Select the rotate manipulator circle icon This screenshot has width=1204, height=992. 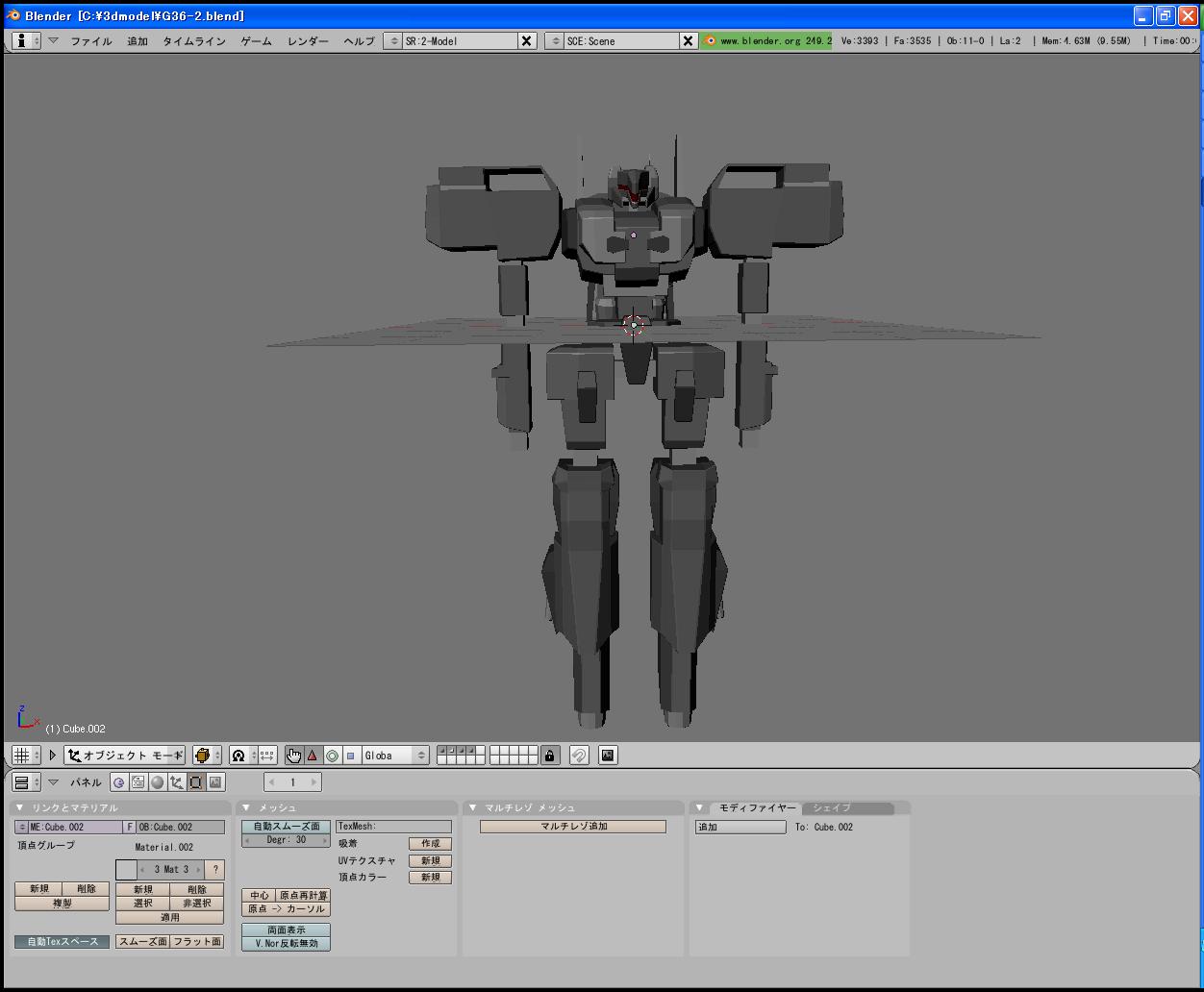pos(332,756)
